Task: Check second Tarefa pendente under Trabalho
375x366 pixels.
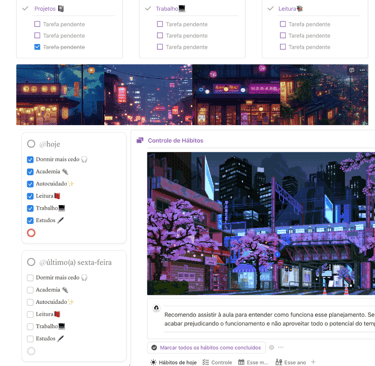Action: 160,35
